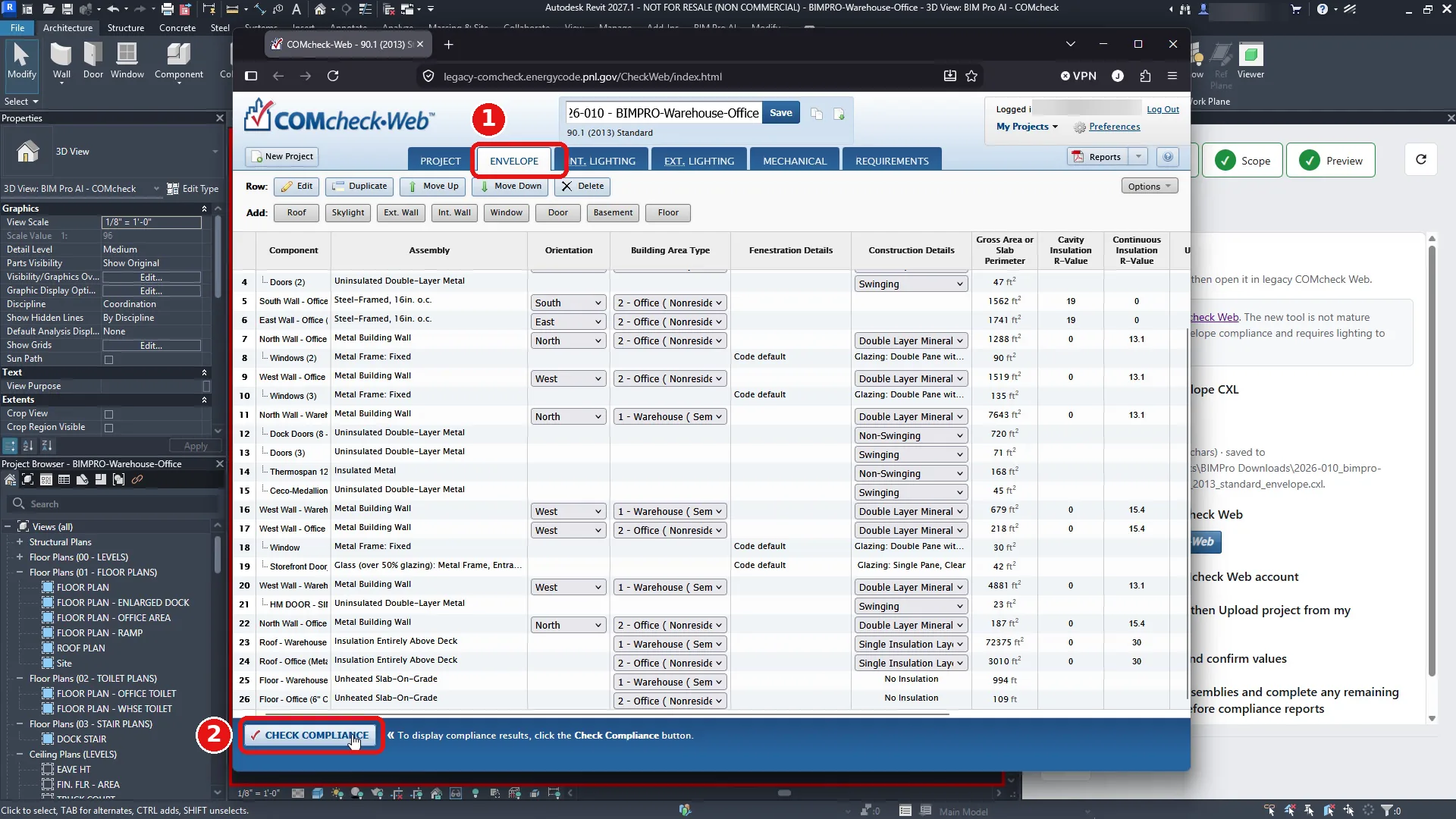Open the Viewer icon in Revit ribbon
1456x819 pixels.
point(1250,61)
